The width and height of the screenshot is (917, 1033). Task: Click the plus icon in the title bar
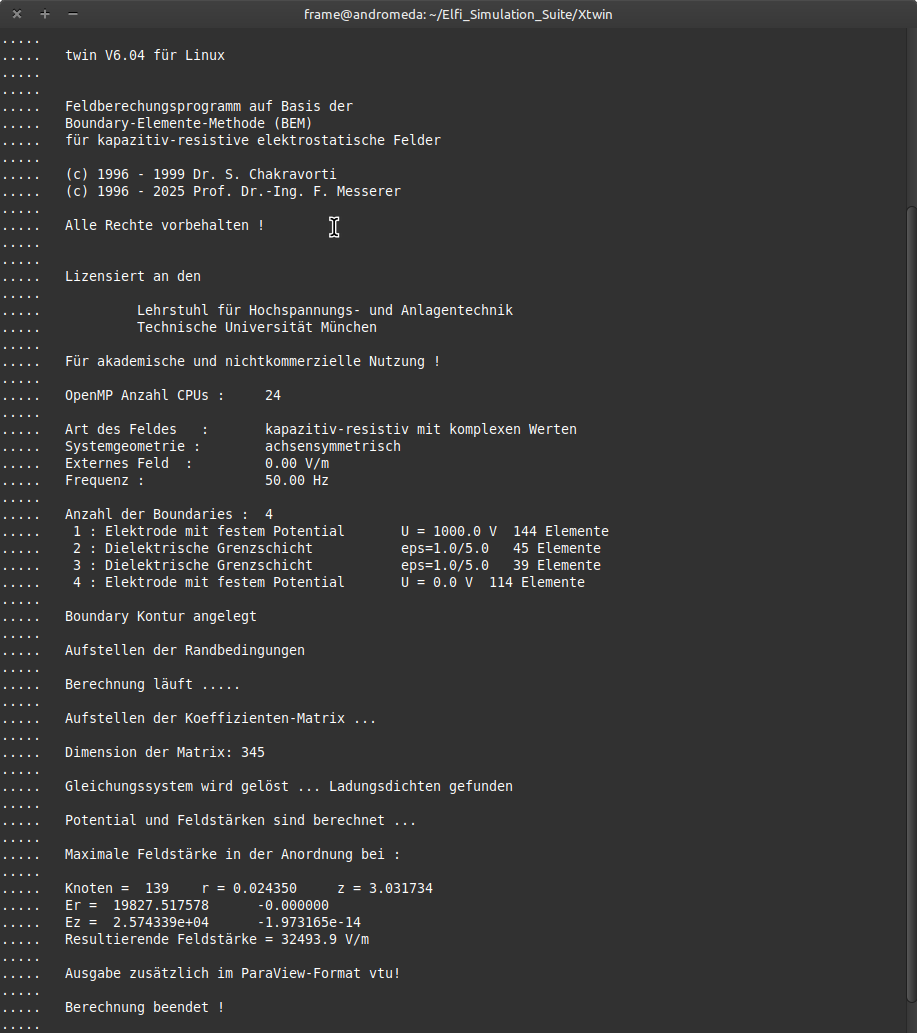[44, 14]
